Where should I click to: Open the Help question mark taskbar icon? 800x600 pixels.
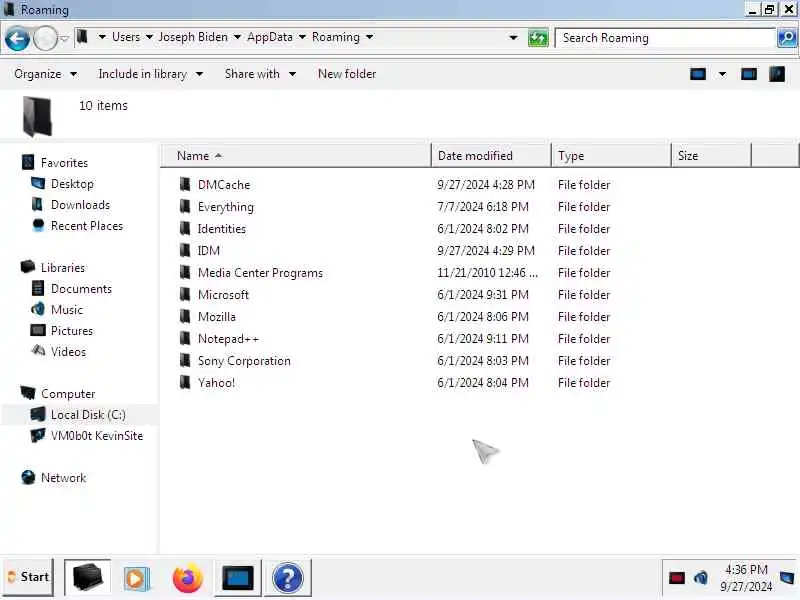[288, 578]
